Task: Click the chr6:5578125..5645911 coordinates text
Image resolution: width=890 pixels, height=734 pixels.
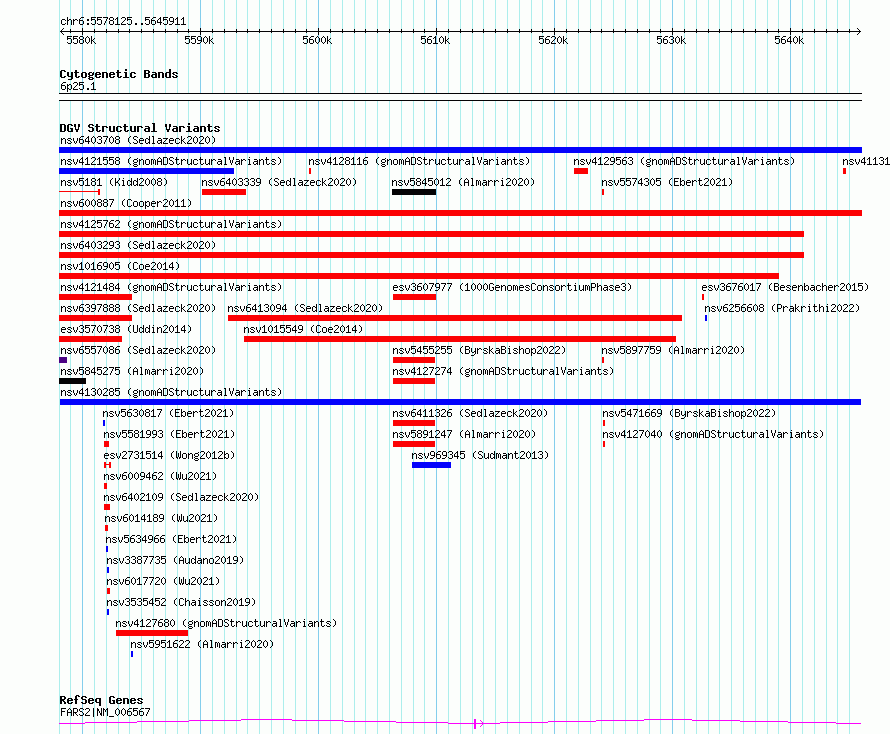Action: click(x=123, y=22)
